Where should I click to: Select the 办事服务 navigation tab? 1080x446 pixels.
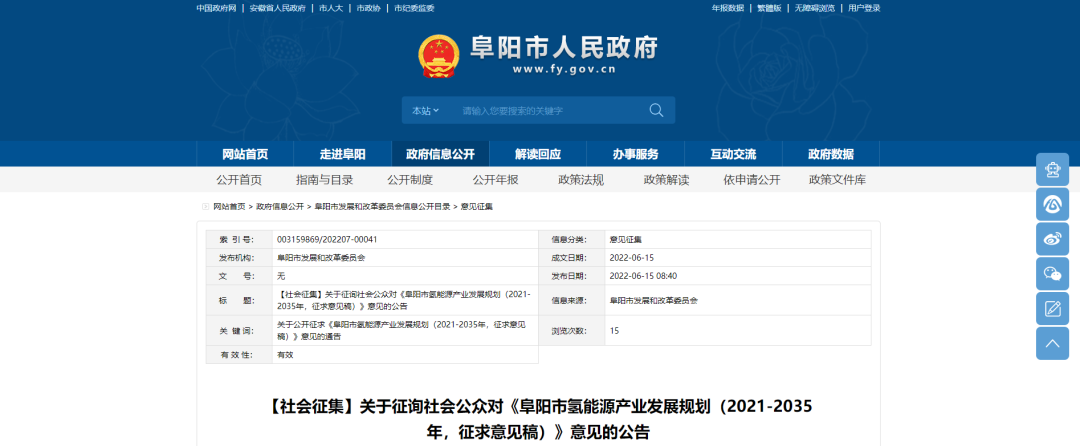pos(636,154)
